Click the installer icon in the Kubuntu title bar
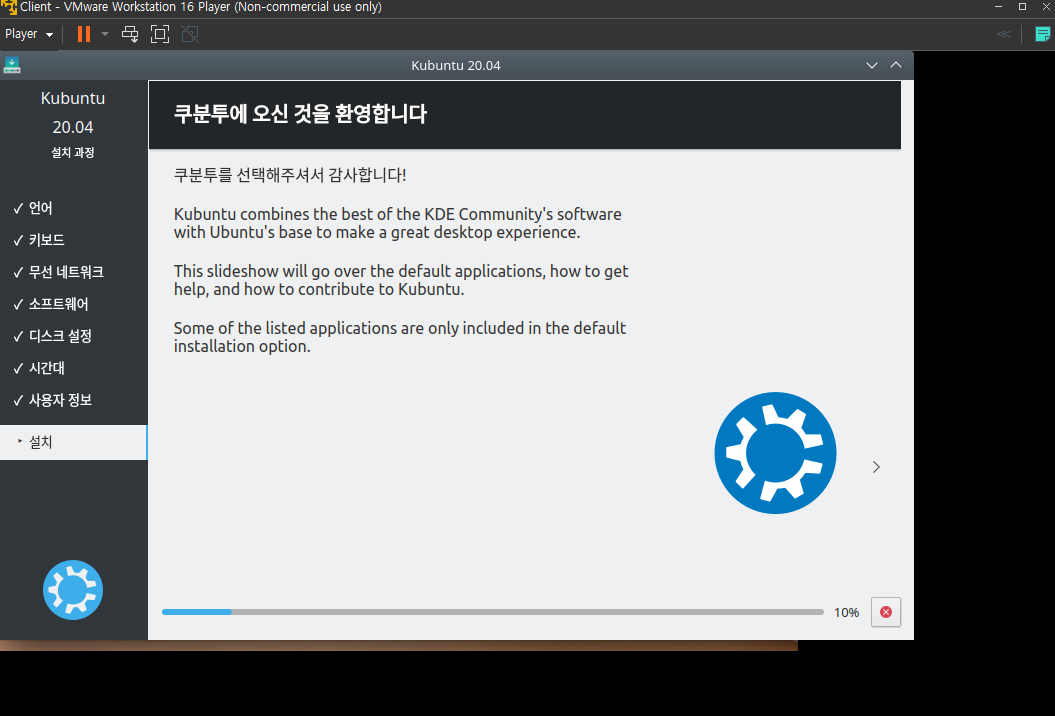The height and width of the screenshot is (716, 1055). click(x=12, y=65)
